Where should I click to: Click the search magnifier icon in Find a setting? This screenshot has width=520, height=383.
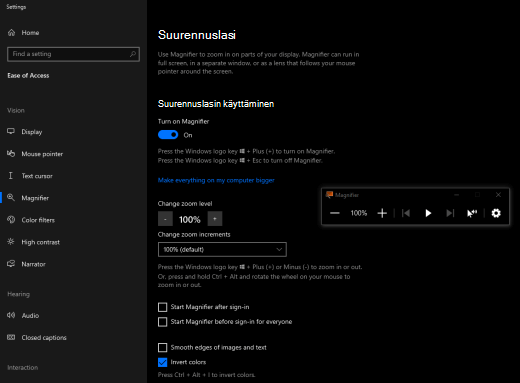coord(133,54)
